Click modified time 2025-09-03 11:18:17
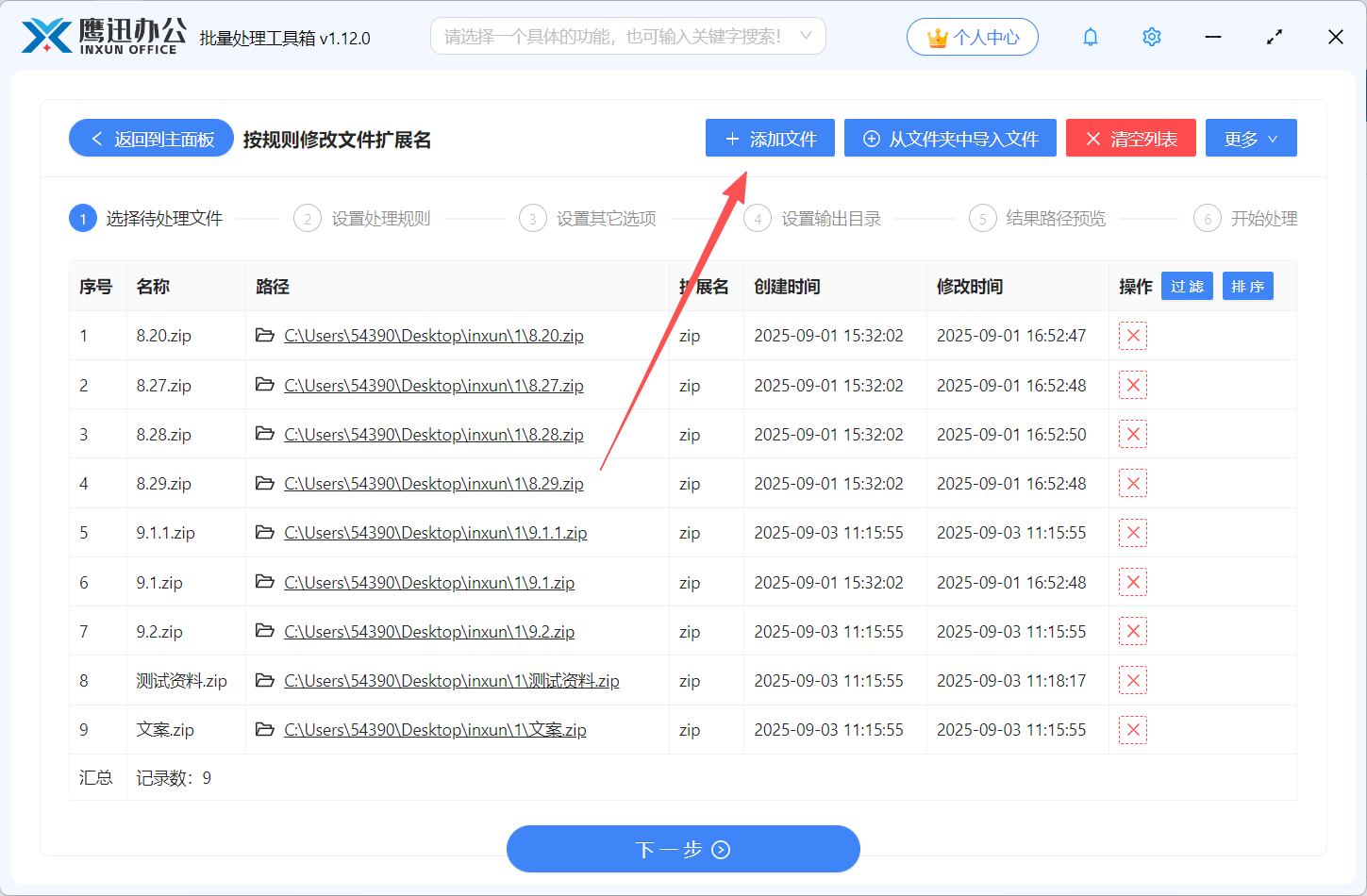The image size is (1367, 896). [x=1011, y=681]
